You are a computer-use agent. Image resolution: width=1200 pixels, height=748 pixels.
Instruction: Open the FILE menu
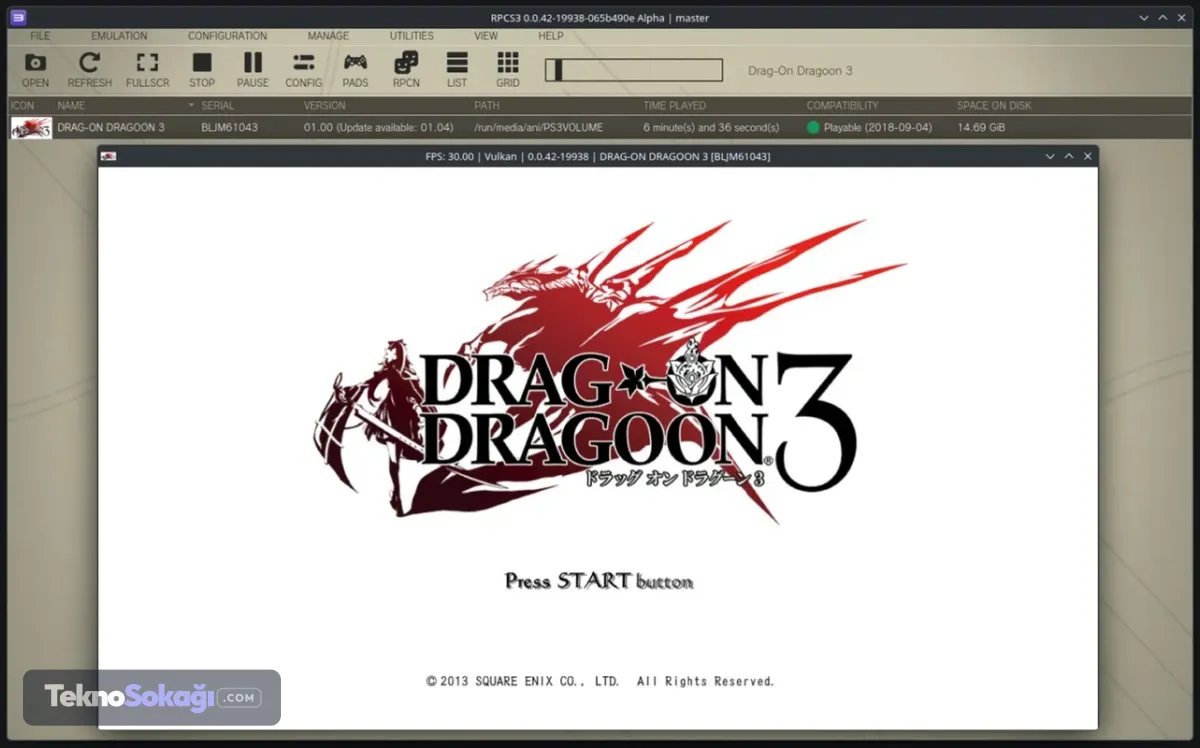40,36
